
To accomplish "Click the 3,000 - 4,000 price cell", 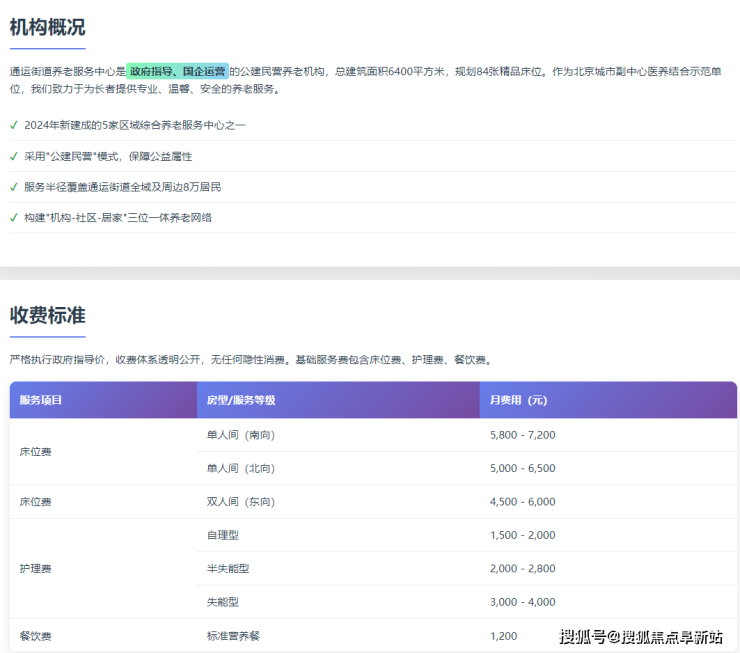I will [x=522, y=602].
